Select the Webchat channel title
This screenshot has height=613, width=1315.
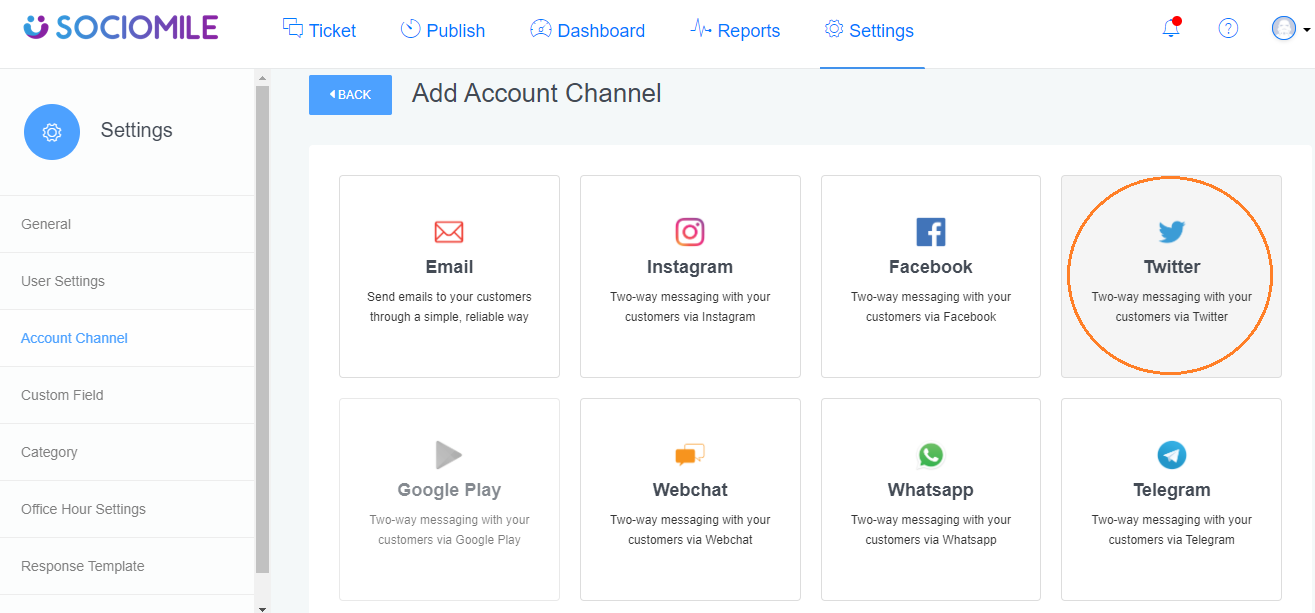point(690,490)
